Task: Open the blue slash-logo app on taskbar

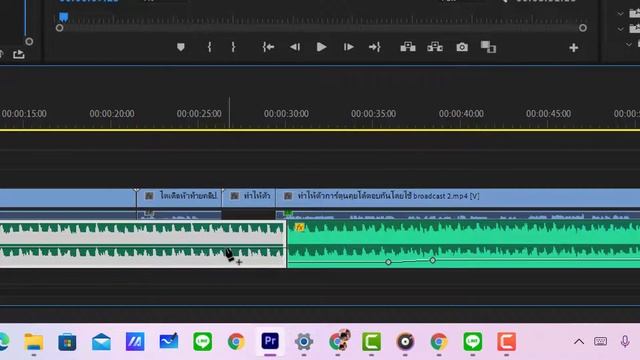Action: [x=135, y=342]
